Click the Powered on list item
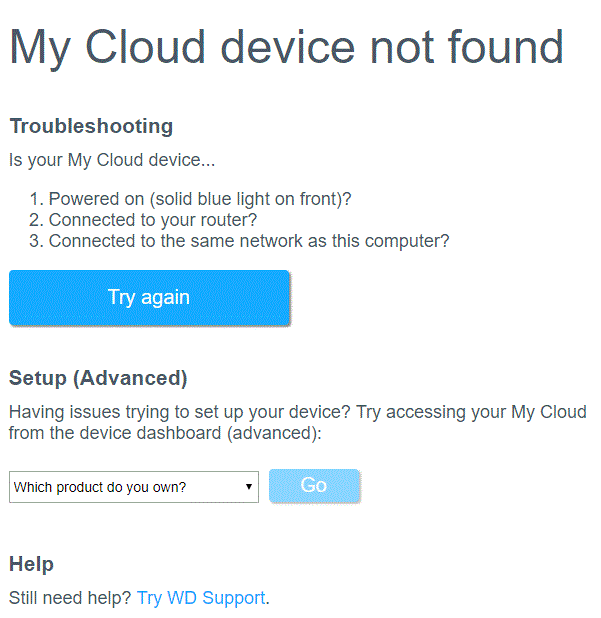 [200, 199]
